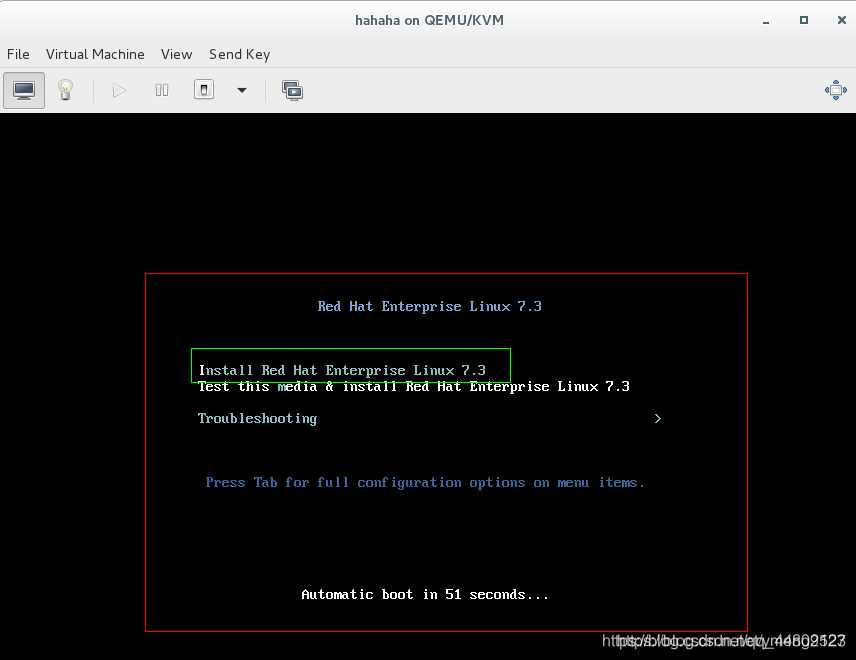
Task: Show the graphical console view
Action: [24, 90]
